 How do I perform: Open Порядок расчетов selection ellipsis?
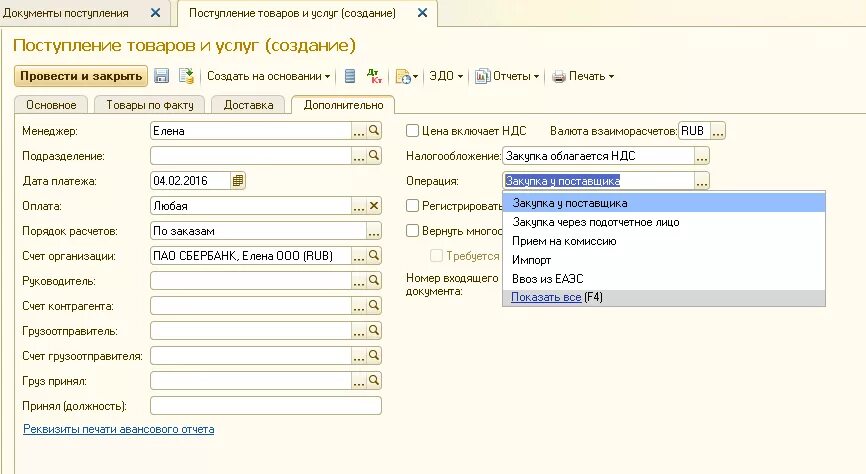374,231
